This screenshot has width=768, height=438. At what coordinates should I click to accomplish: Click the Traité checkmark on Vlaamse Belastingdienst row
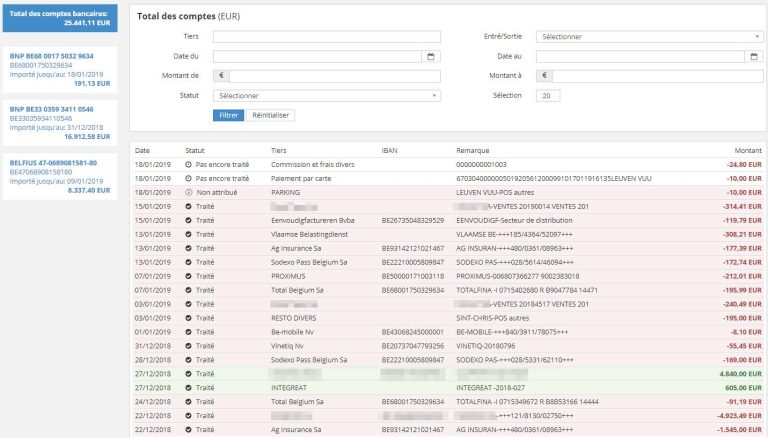pos(189,233)
